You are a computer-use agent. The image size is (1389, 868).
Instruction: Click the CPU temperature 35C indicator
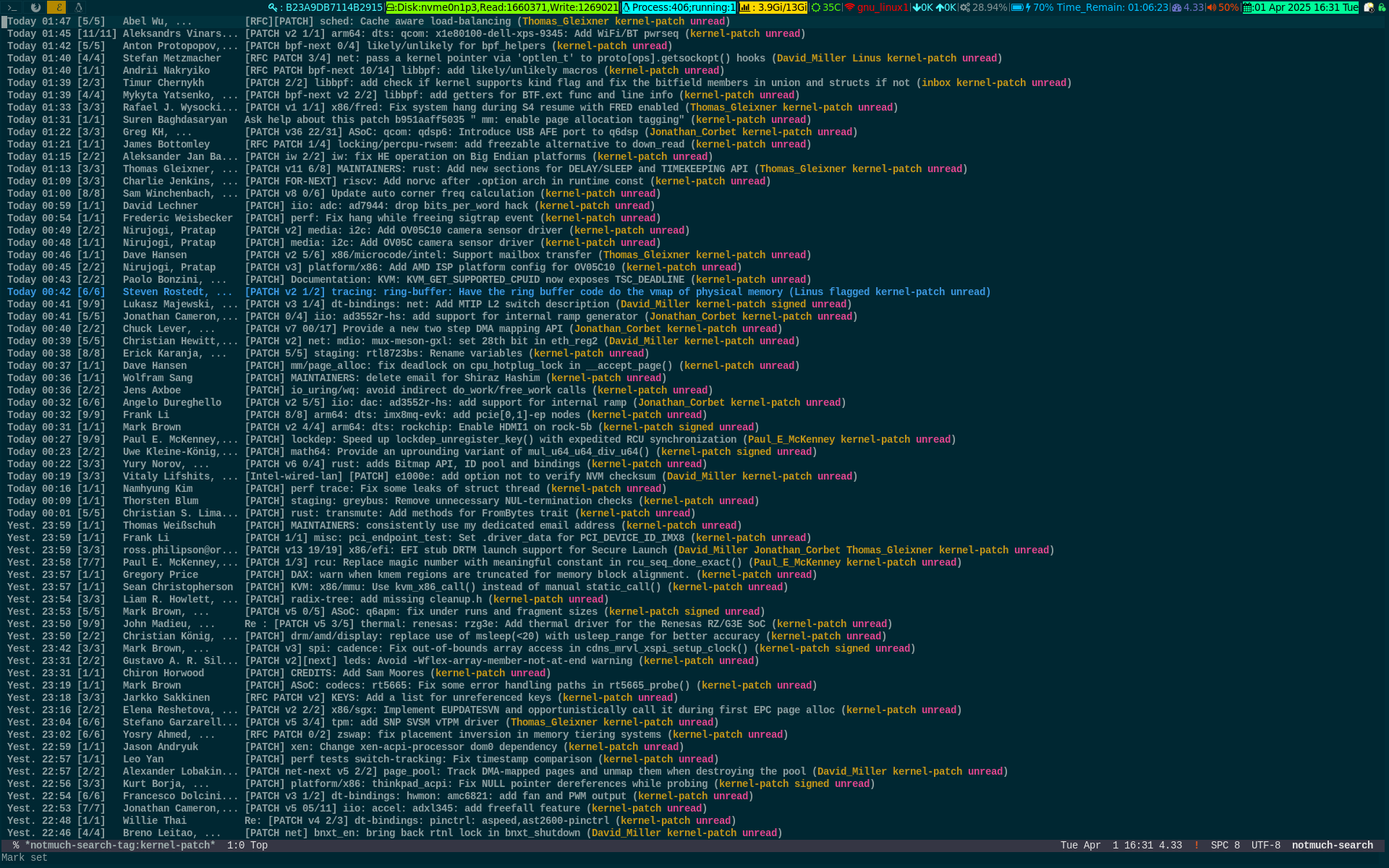click(825, 7)
